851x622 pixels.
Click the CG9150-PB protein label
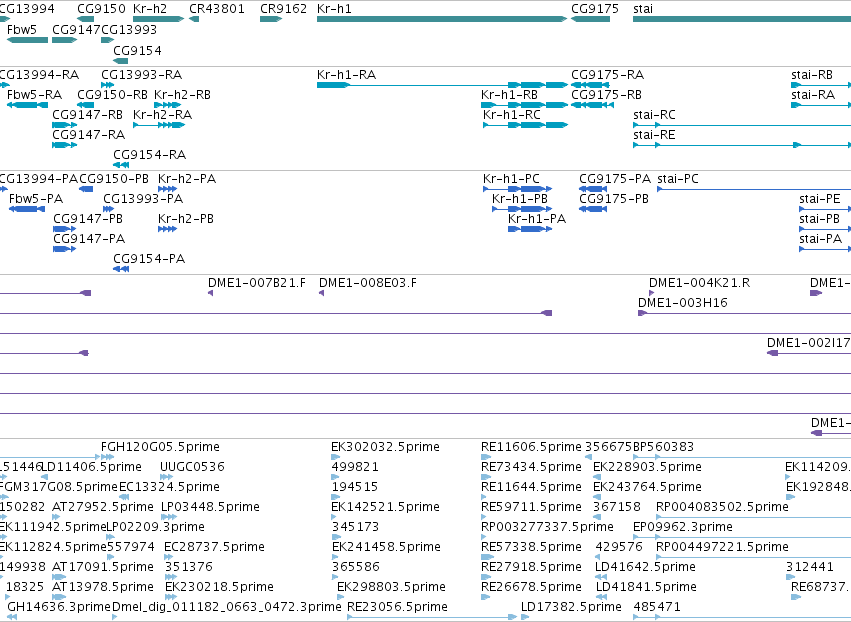pos(114,179)
